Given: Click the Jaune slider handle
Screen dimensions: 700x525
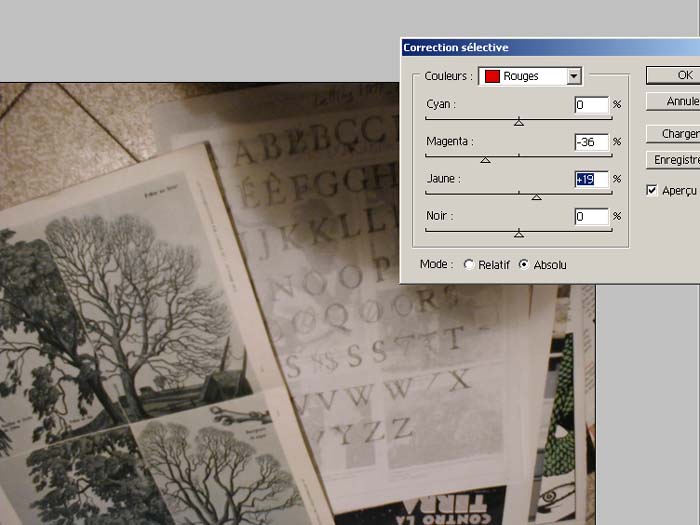Looking at the screenshot, I should pos(537,197).
